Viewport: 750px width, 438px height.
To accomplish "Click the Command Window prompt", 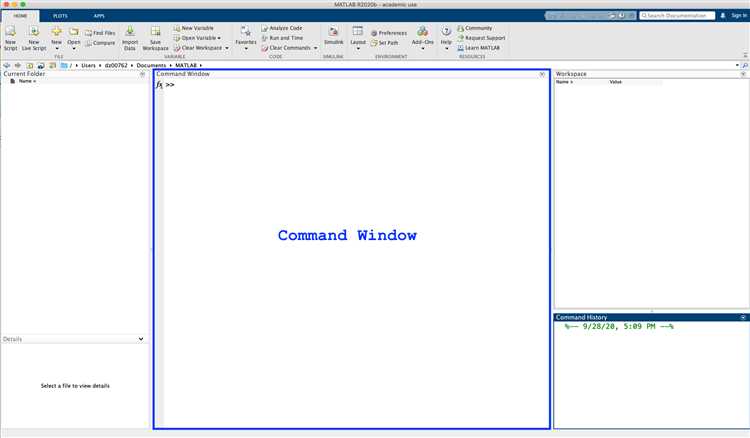I will [170, 85].
